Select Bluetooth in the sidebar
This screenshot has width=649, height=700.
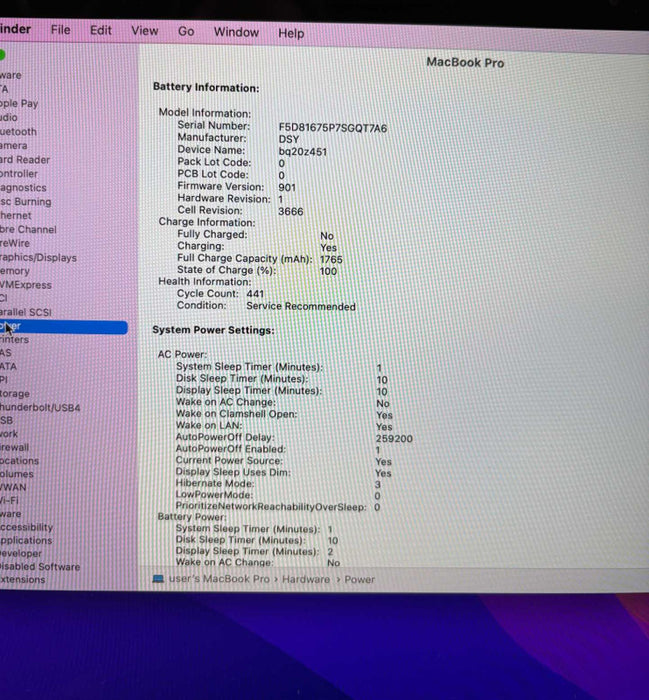point(18,132)
